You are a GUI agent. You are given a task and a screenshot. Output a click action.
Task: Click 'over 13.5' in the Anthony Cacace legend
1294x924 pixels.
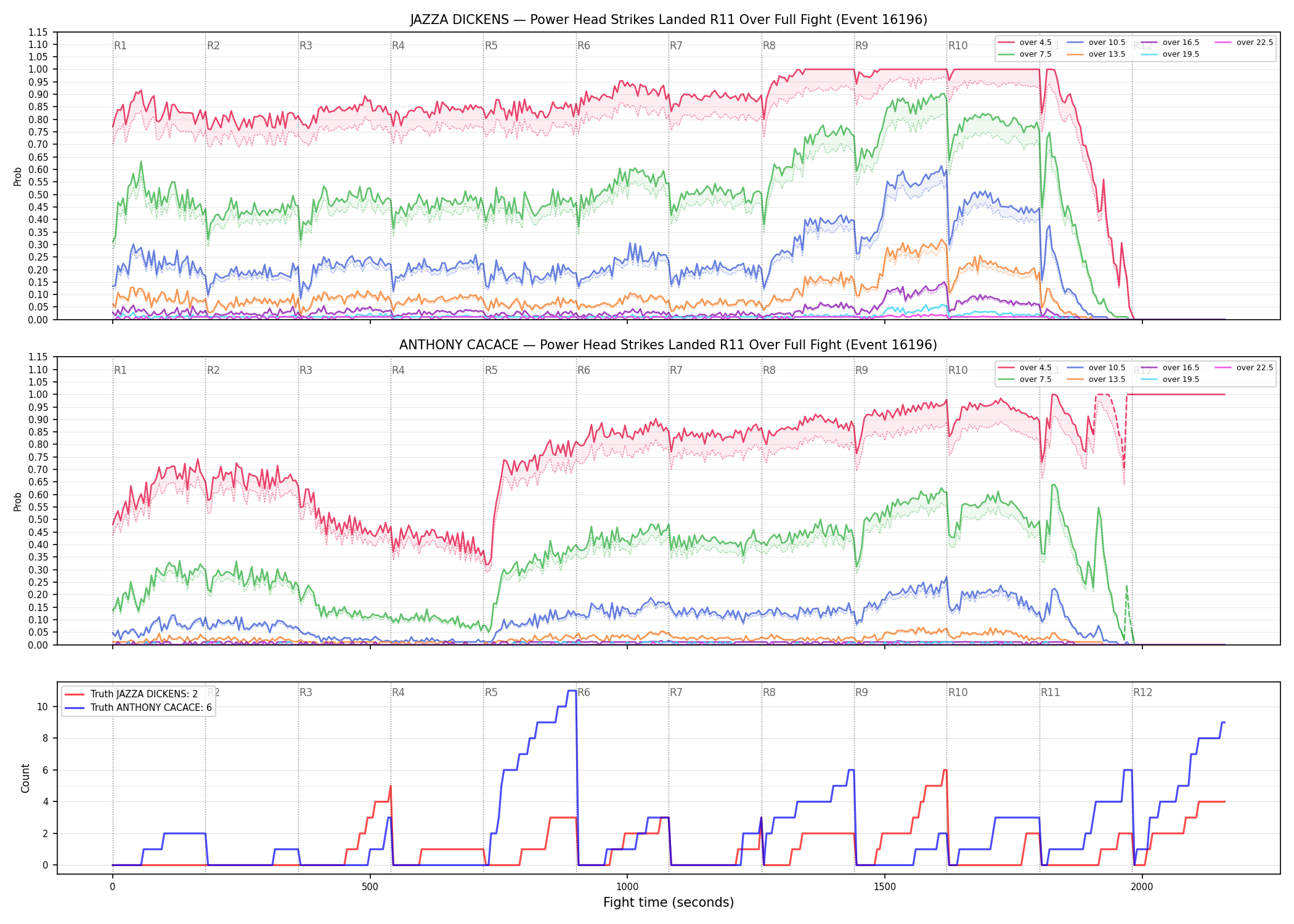[x=1107, y=379]
